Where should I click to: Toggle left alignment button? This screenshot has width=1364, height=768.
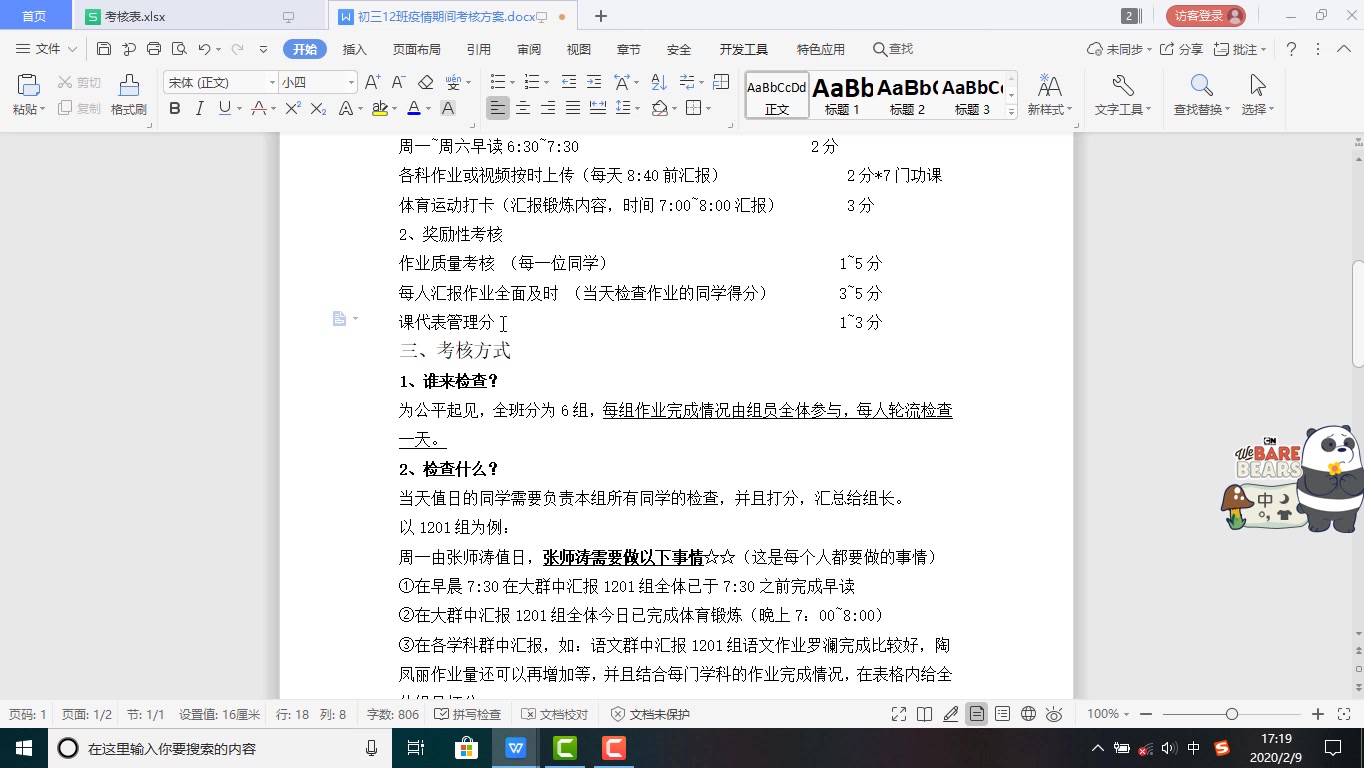(497, 108)
